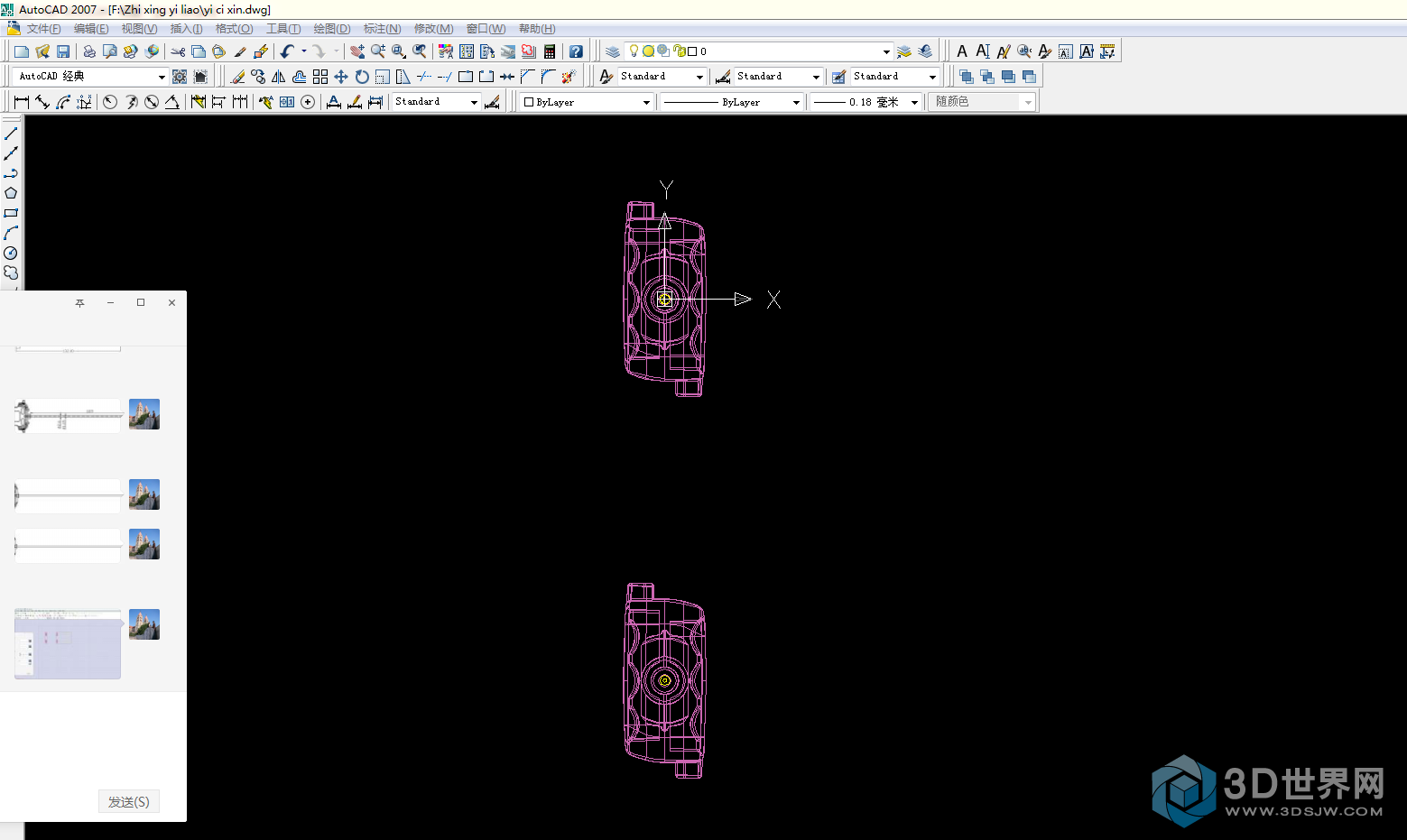Click the Undo arrow icon
Screen dimensions: 1407x840
(287, 51)
